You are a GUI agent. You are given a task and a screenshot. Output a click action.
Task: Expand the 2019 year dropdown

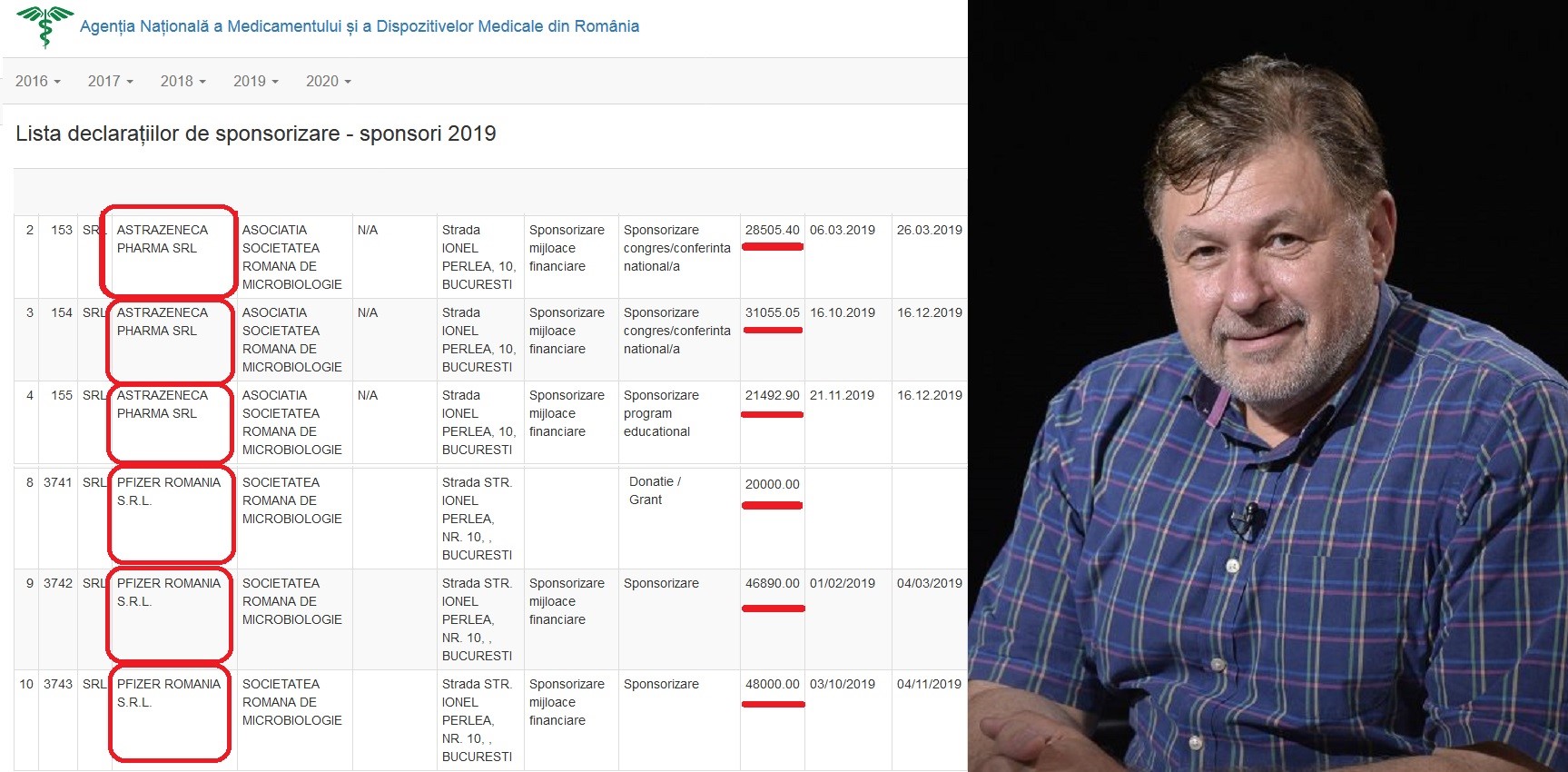(255, 81)
